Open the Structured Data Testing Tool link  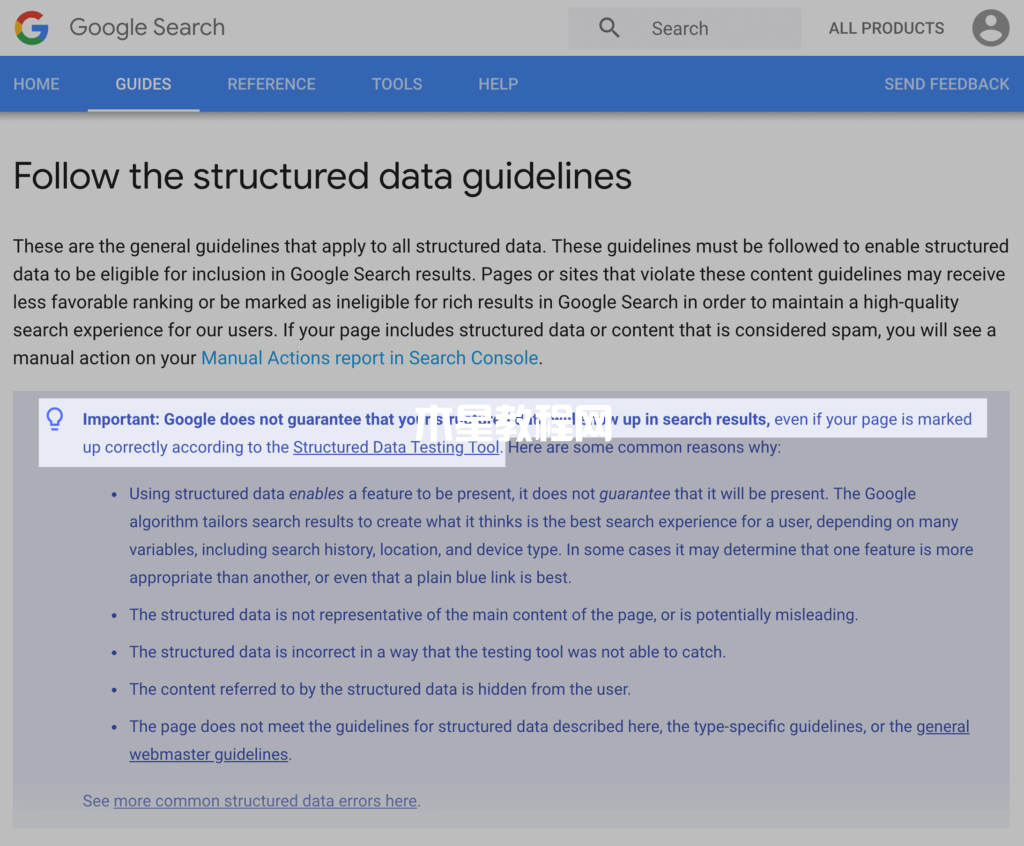click(x=396, y=447)
